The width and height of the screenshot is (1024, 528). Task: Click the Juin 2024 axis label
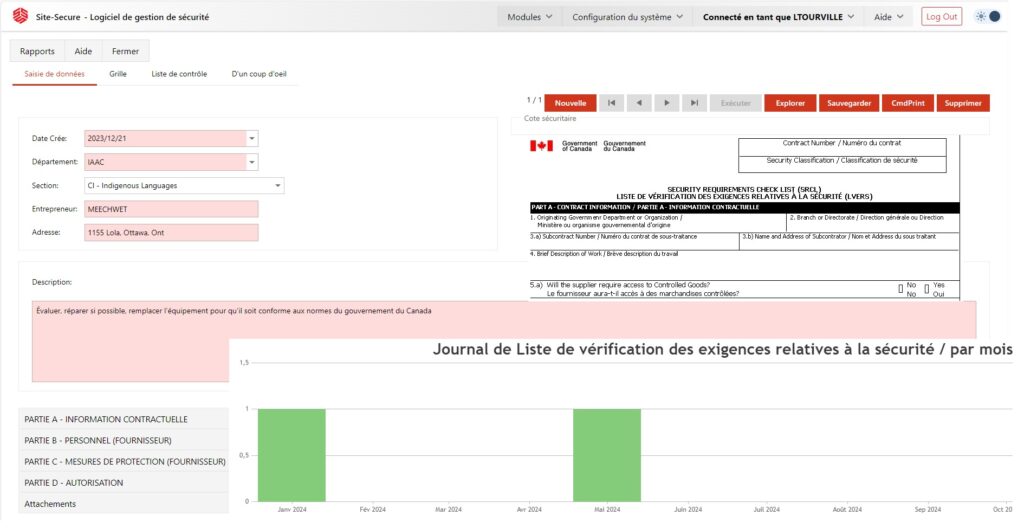688,510
